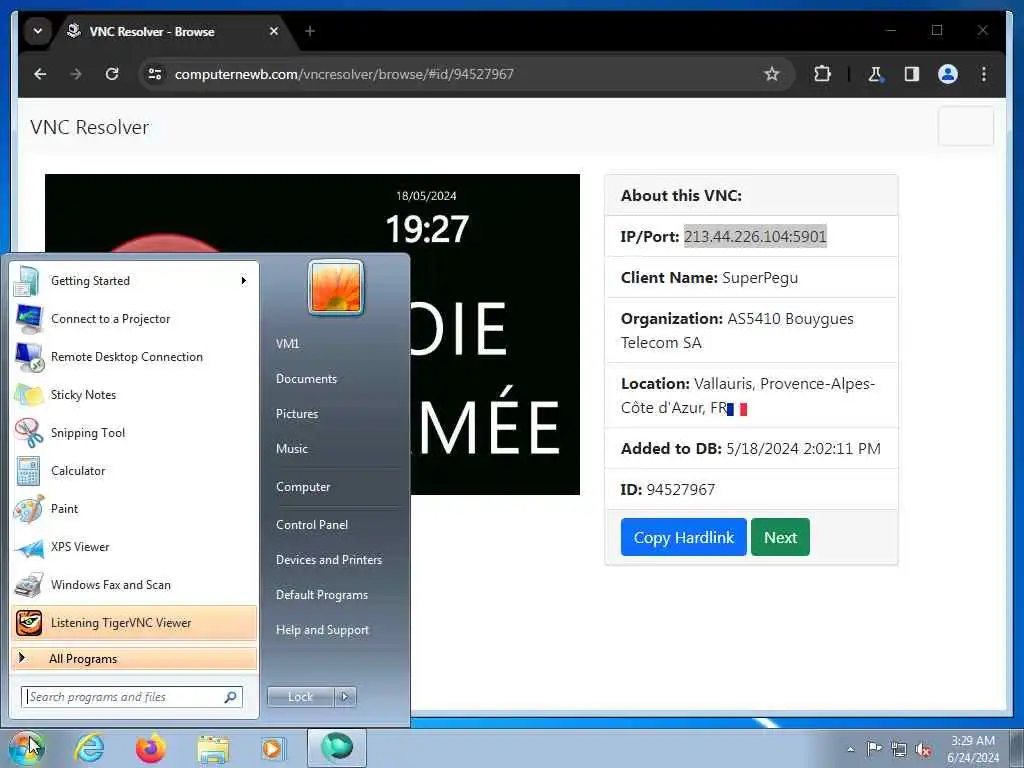
Task: Select Listening TigerVNC Viewer entry
Action: click(x=134, y=623)
